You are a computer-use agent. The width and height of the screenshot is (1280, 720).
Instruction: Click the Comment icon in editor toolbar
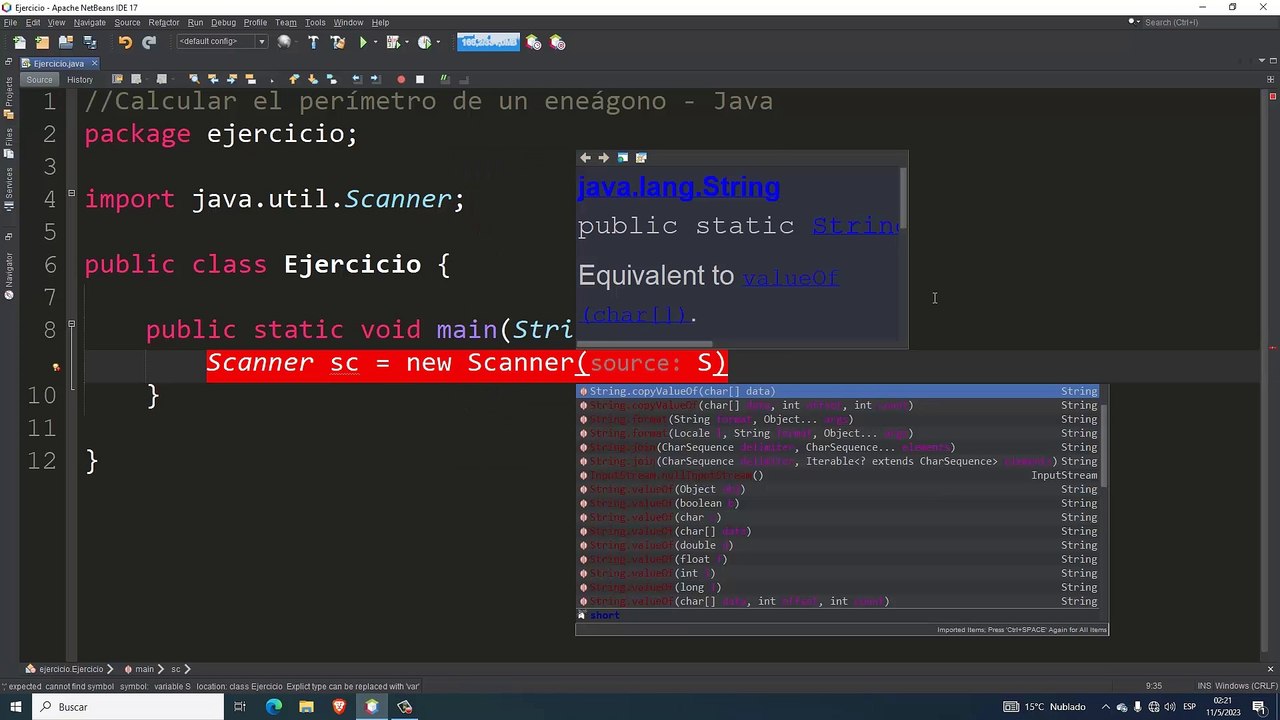tap(445, 79)
